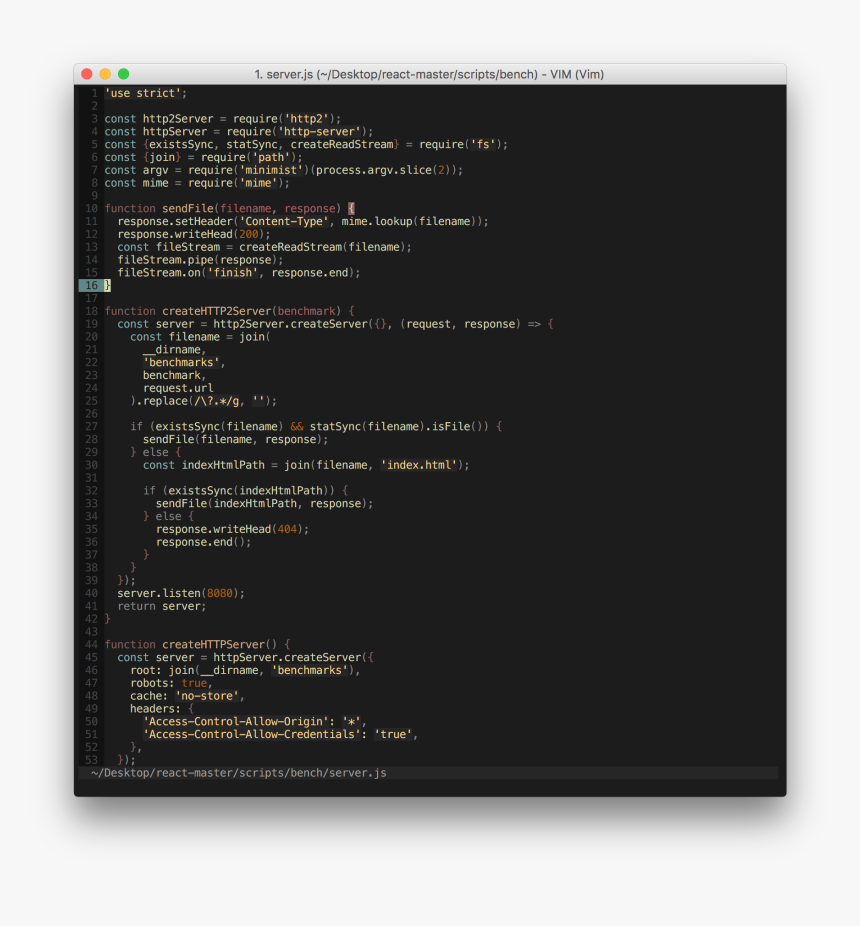Place cursor on 'no-store' cache value
This screenshot has width=860, height=926.
tap(209, 695)
